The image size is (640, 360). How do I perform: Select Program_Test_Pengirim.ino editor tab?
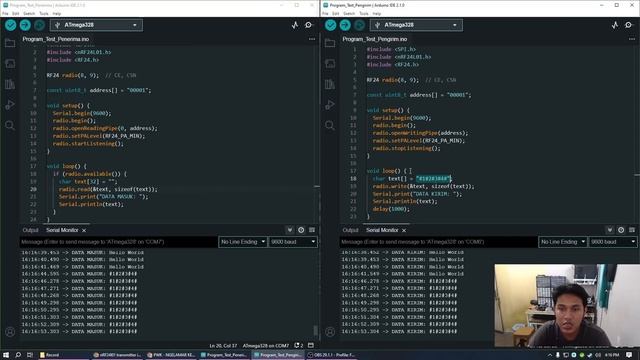[x=375, y=39]
